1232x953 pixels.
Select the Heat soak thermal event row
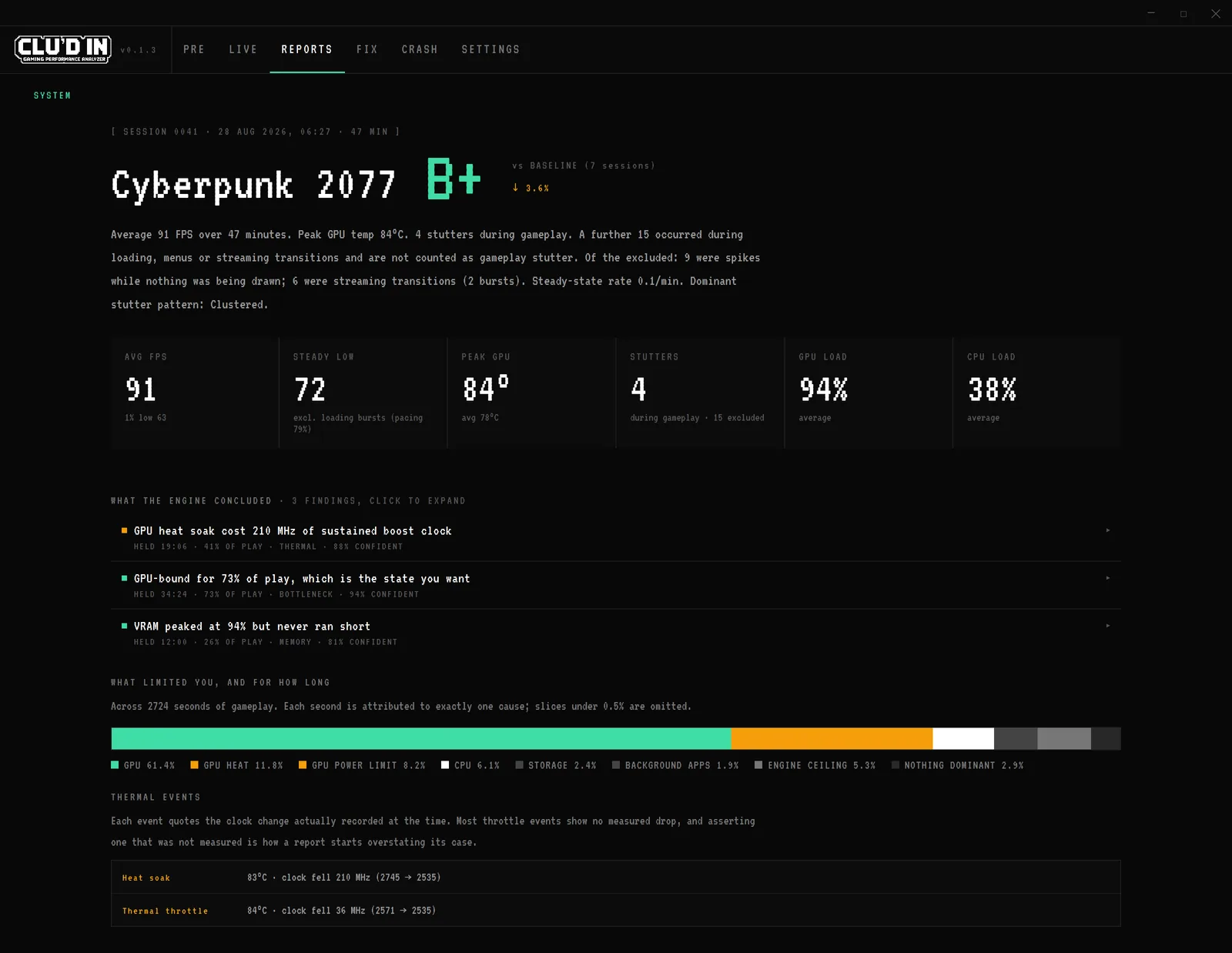616,878
